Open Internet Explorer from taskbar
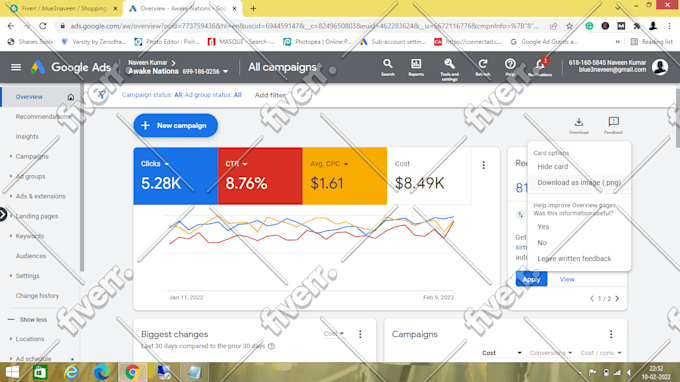Image resolution: width=680 pixels, height=382 pixels. [x=71, y=372]
